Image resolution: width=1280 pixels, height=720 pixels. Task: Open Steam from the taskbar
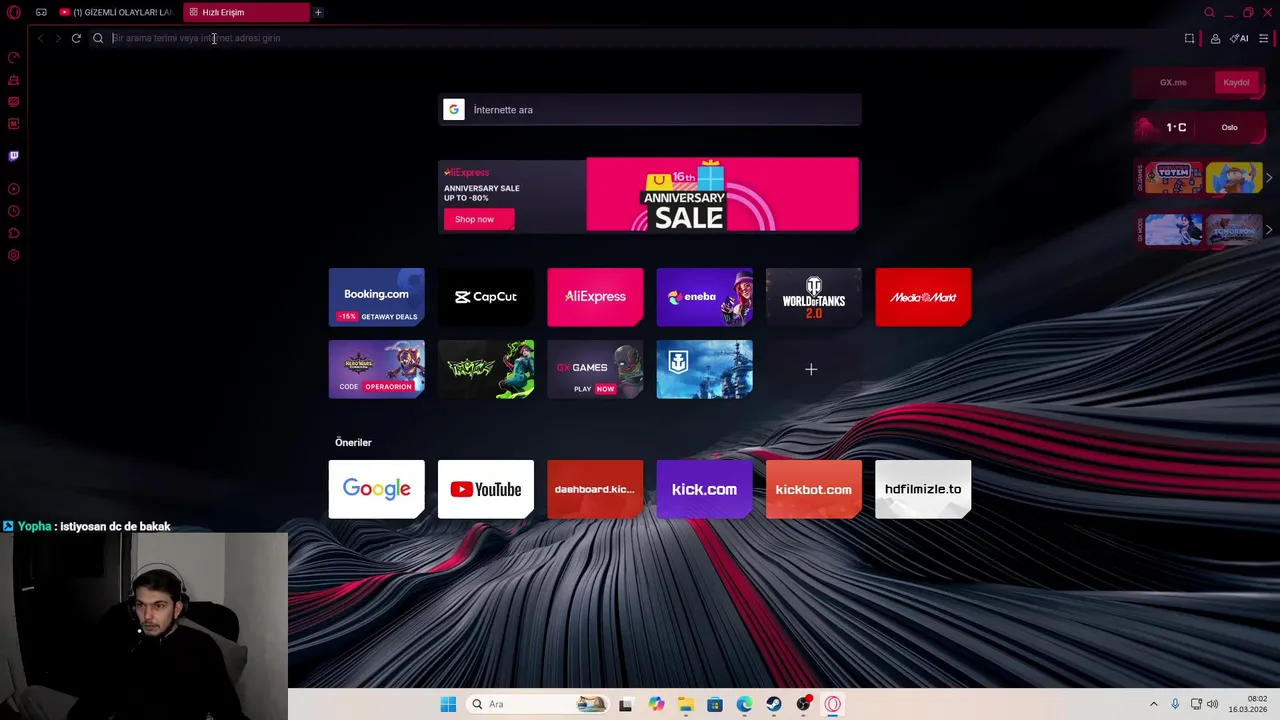(x=774, y=704)
